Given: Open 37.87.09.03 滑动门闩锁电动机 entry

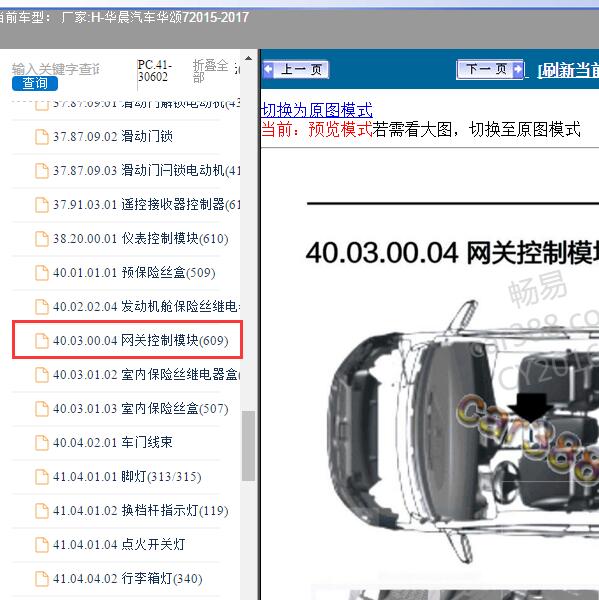Looking at the screenshot, I should coord(147,170).
